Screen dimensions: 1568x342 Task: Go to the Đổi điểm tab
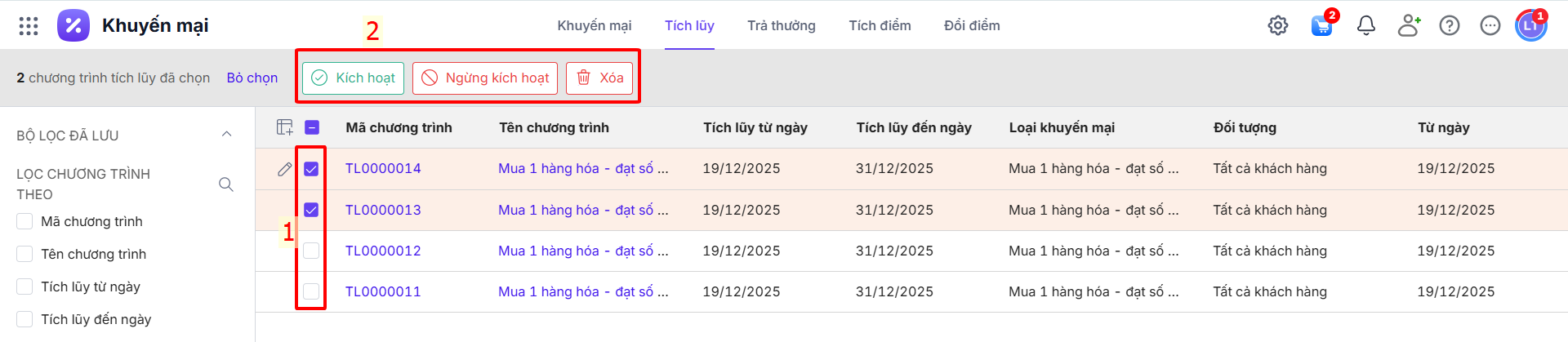[x=972, y=26]
